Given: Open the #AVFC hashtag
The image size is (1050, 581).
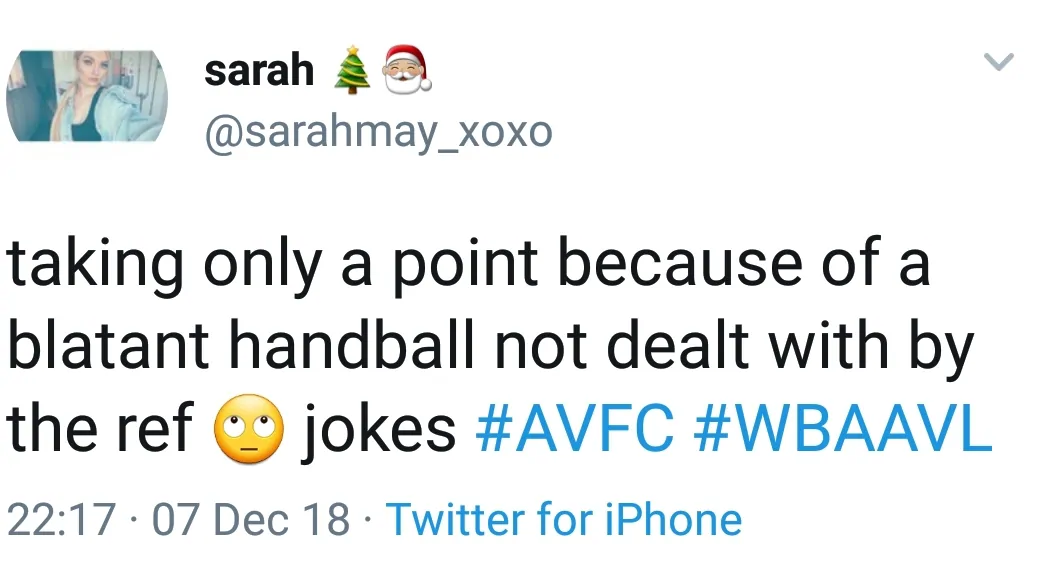Looking at the screenshot, I should (575, 430).
